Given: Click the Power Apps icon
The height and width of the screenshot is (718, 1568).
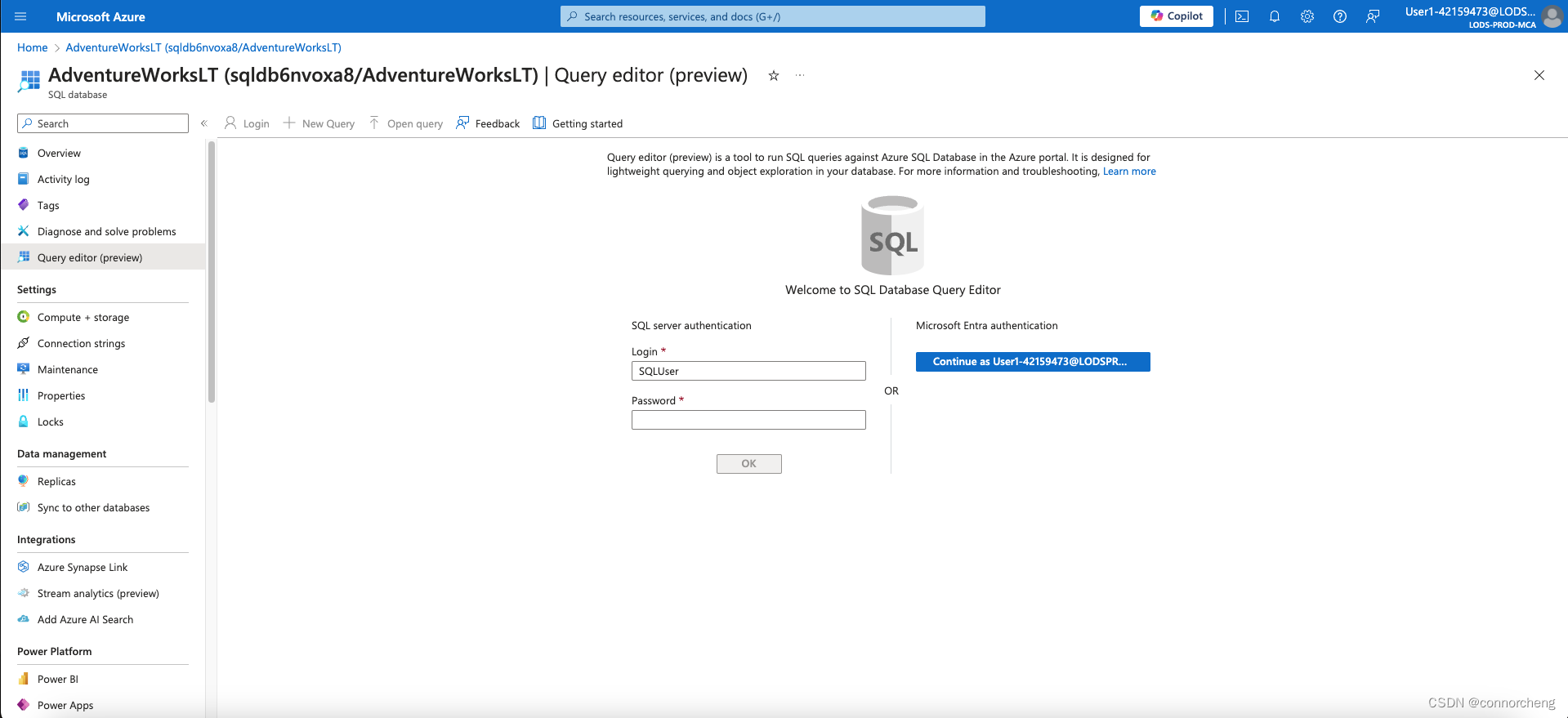Looking at the screenshot, I should pos(24,705).
